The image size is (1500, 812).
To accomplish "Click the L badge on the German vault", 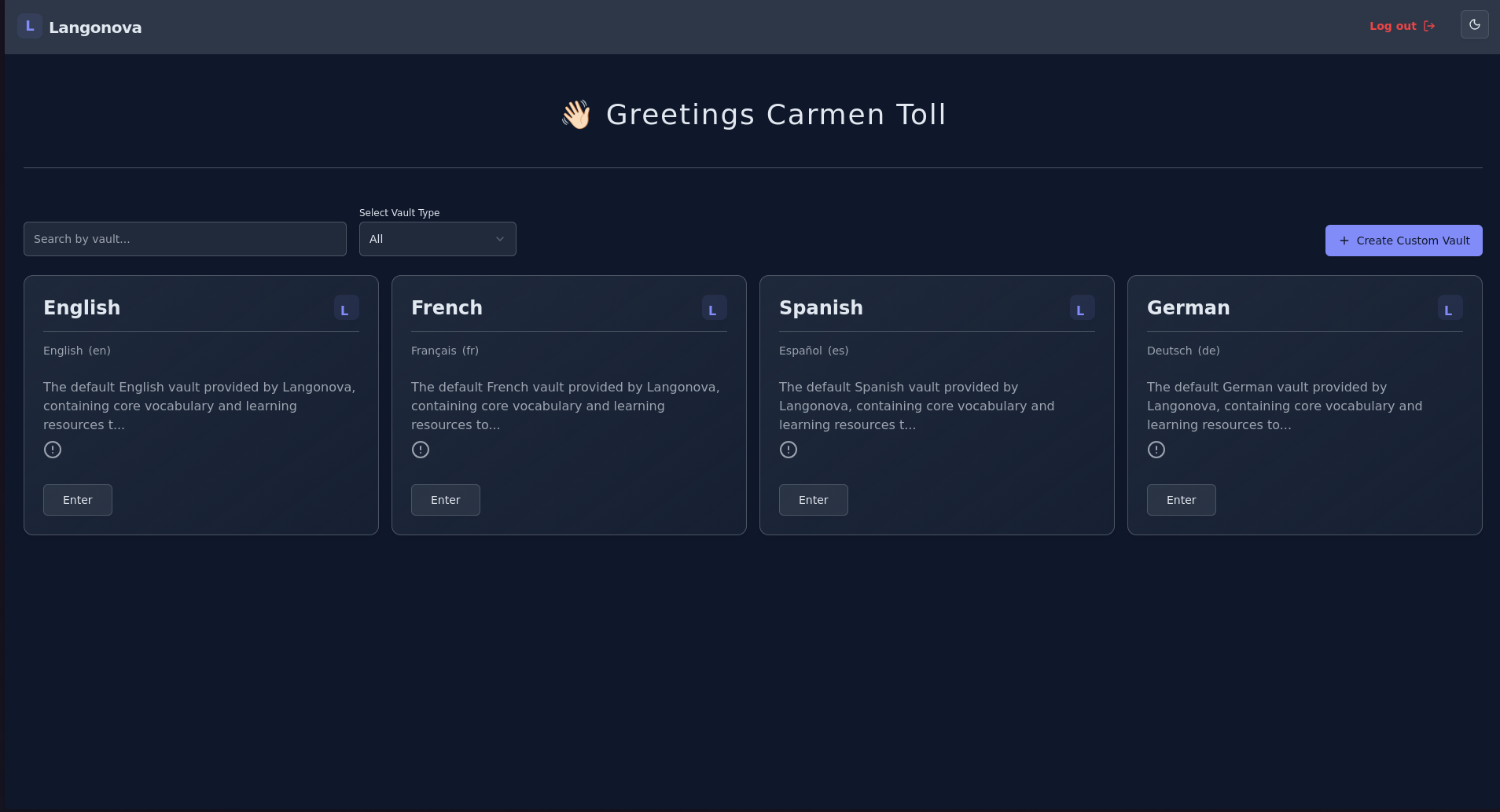I will pyautogui.click(x=1448, y=307).
